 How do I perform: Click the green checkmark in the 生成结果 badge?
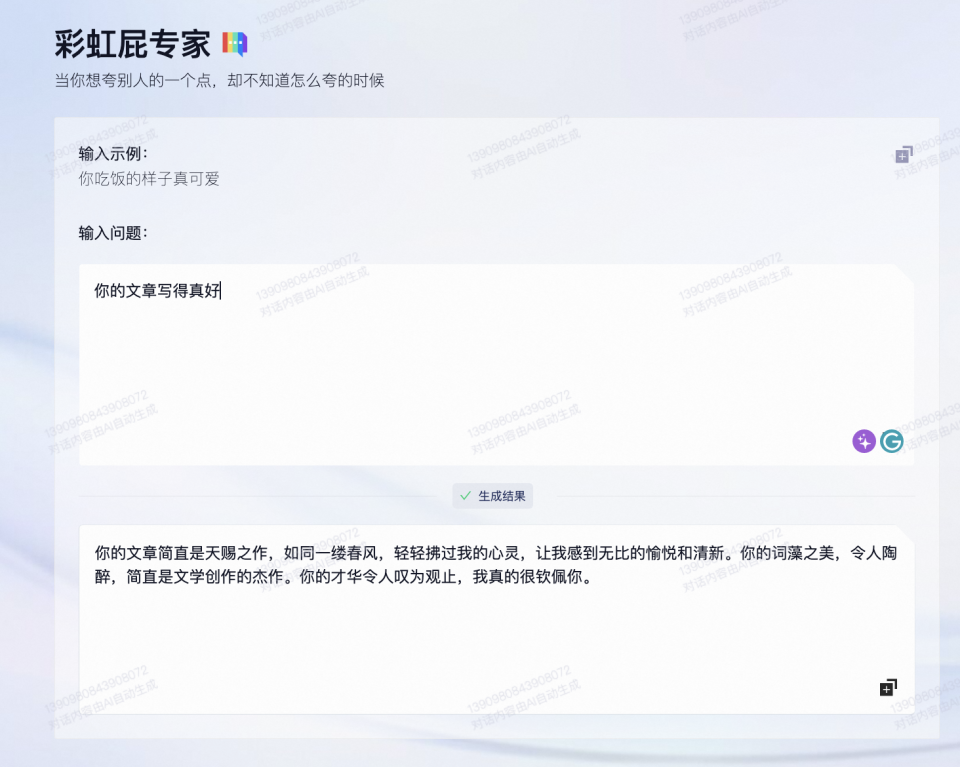click(464, 495)
